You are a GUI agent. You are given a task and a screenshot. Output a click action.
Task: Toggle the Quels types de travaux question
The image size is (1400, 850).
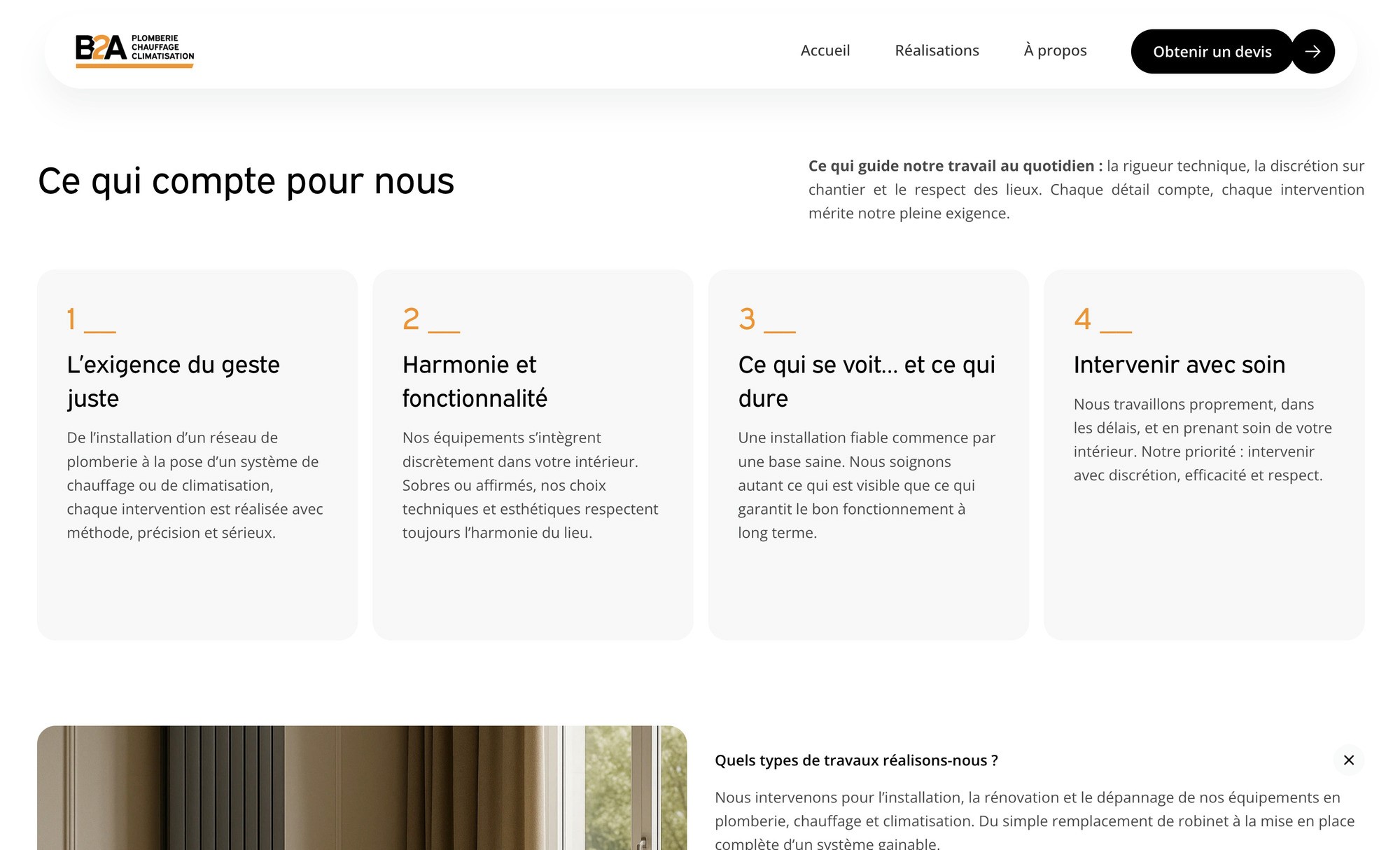click(855, 760)
